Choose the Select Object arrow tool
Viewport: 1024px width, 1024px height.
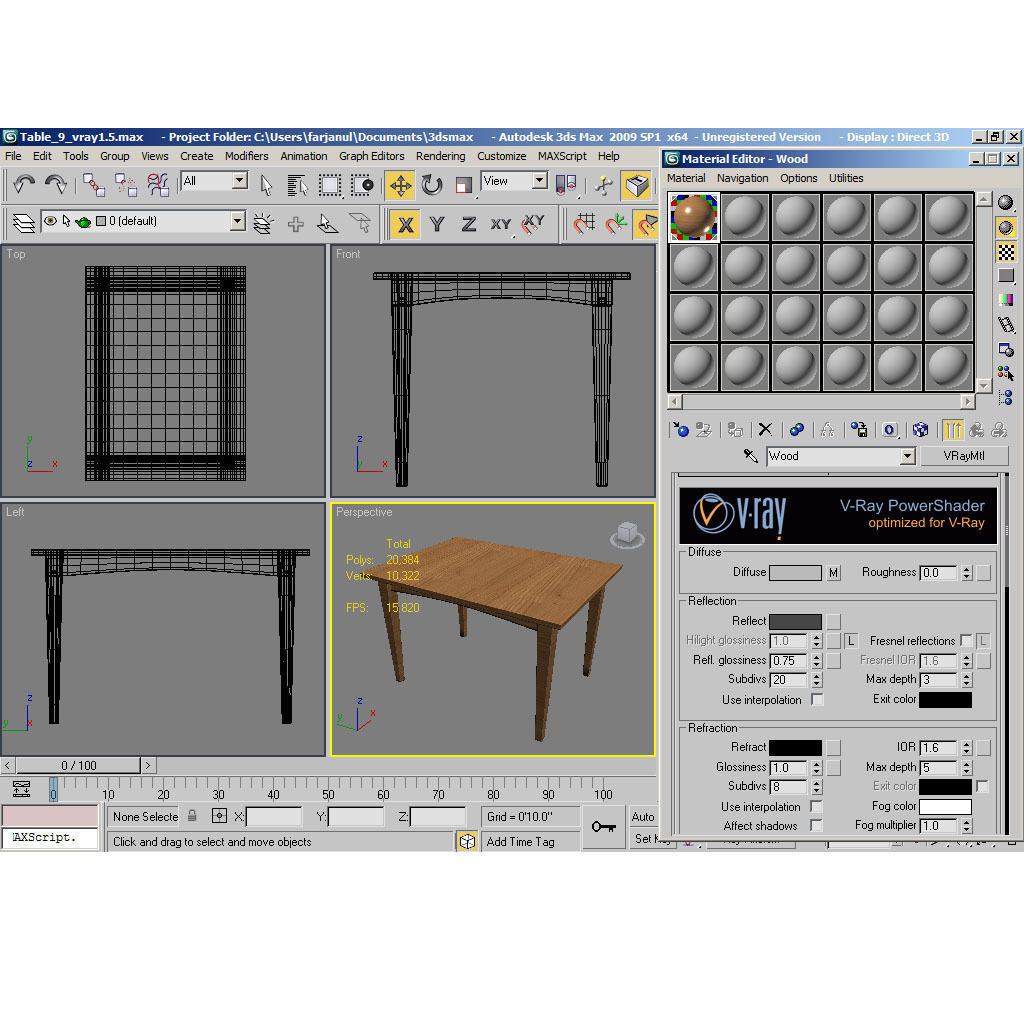coord(266,185)
